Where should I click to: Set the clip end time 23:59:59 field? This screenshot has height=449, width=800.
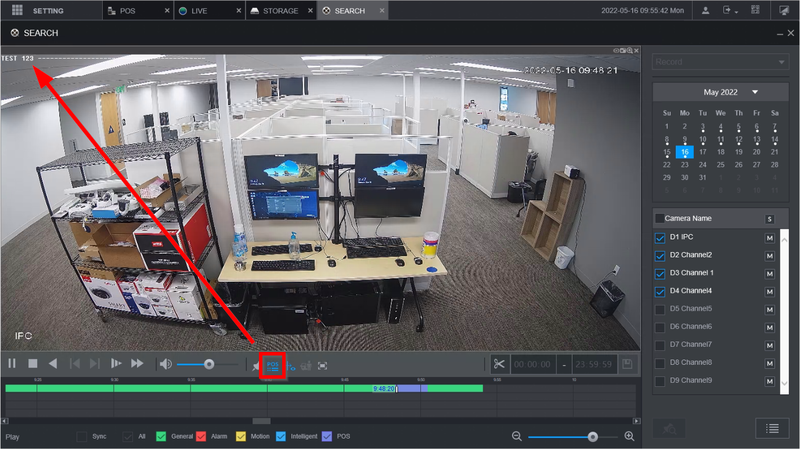(594, 364)
